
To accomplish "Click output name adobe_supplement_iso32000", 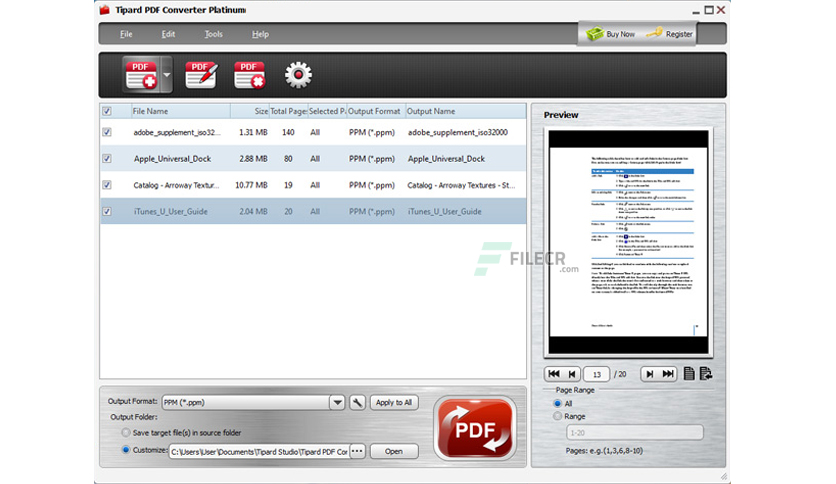I will [457, 132].
